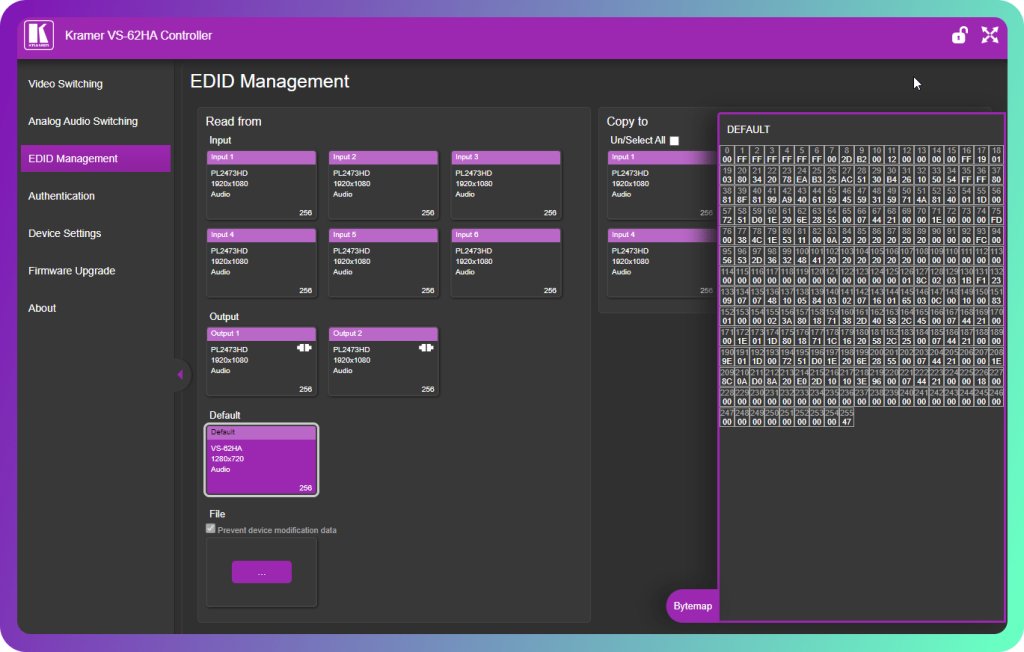Click the connector icon on Output 1
The height and width of the screenshot is (652, 1024).
pos(304,348)
